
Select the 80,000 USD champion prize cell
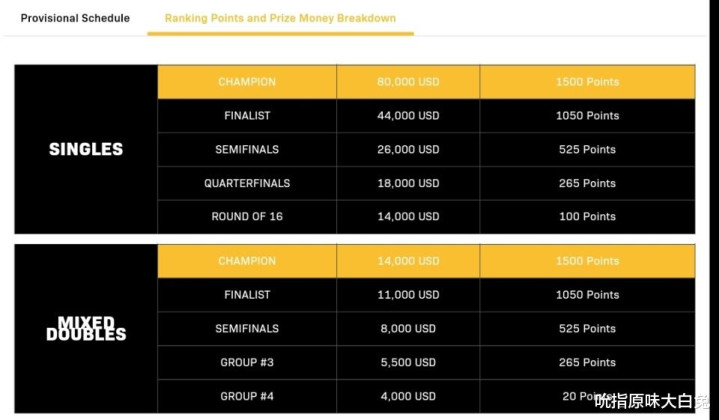(x=408, y=82)
